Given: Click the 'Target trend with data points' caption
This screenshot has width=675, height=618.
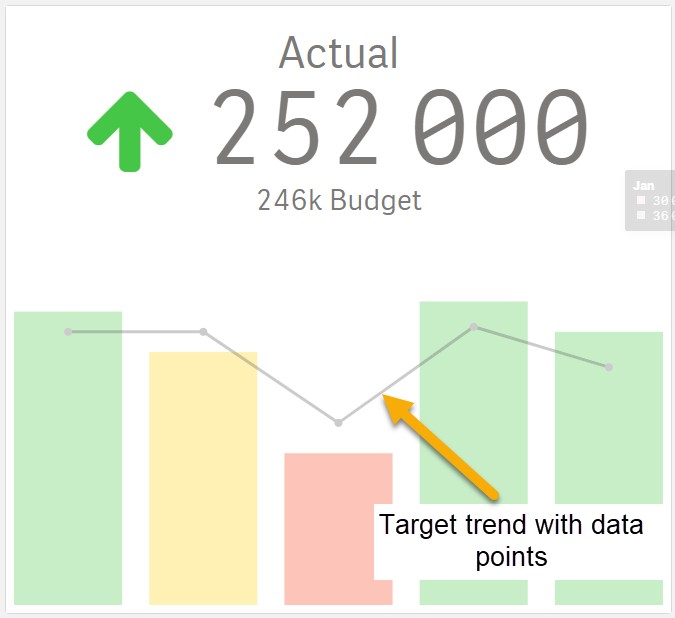Looking at the screenshot, I should 511,541.
